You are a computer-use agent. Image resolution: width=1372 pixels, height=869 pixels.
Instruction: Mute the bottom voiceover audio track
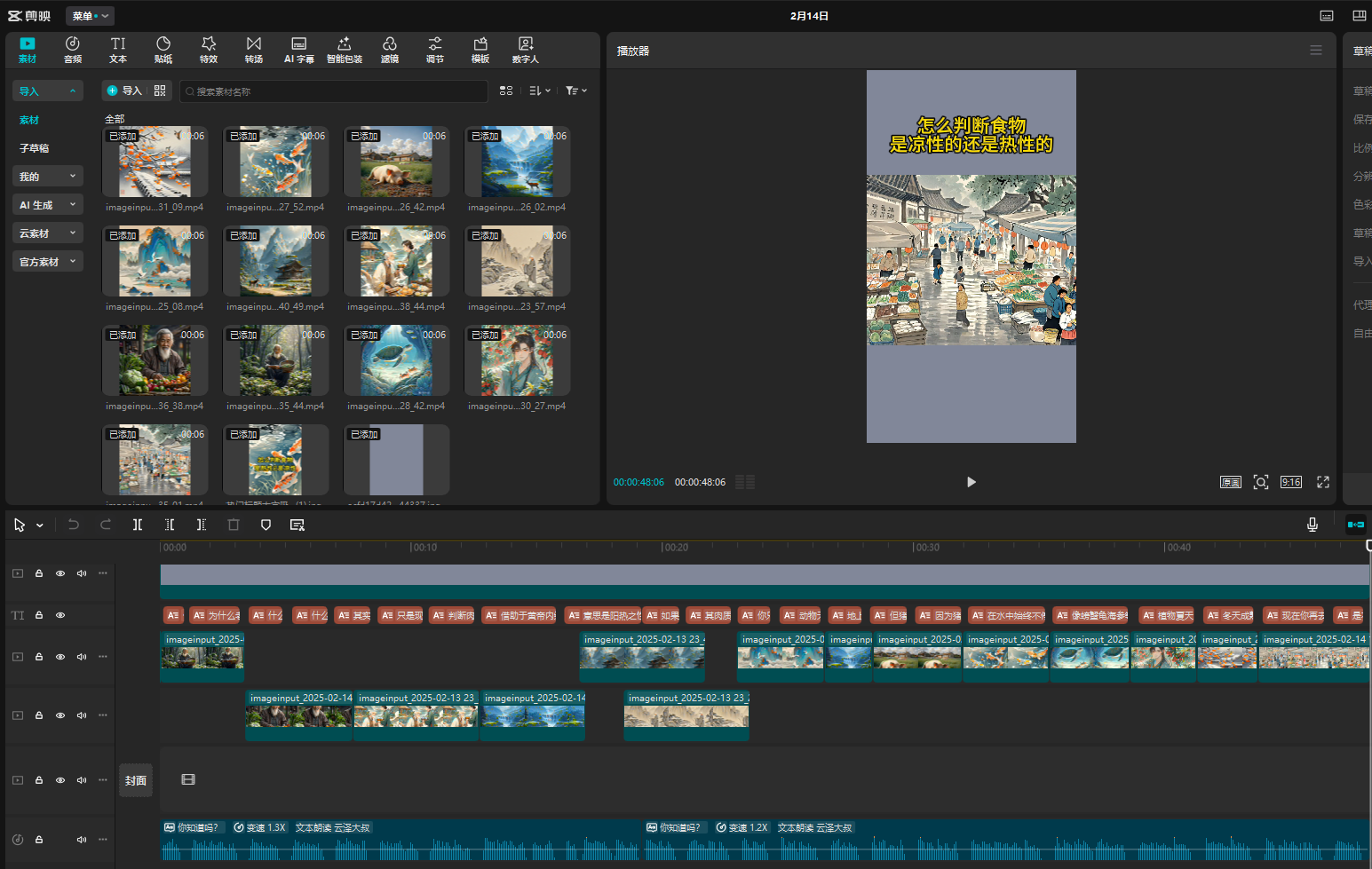(x=82, y=840)
